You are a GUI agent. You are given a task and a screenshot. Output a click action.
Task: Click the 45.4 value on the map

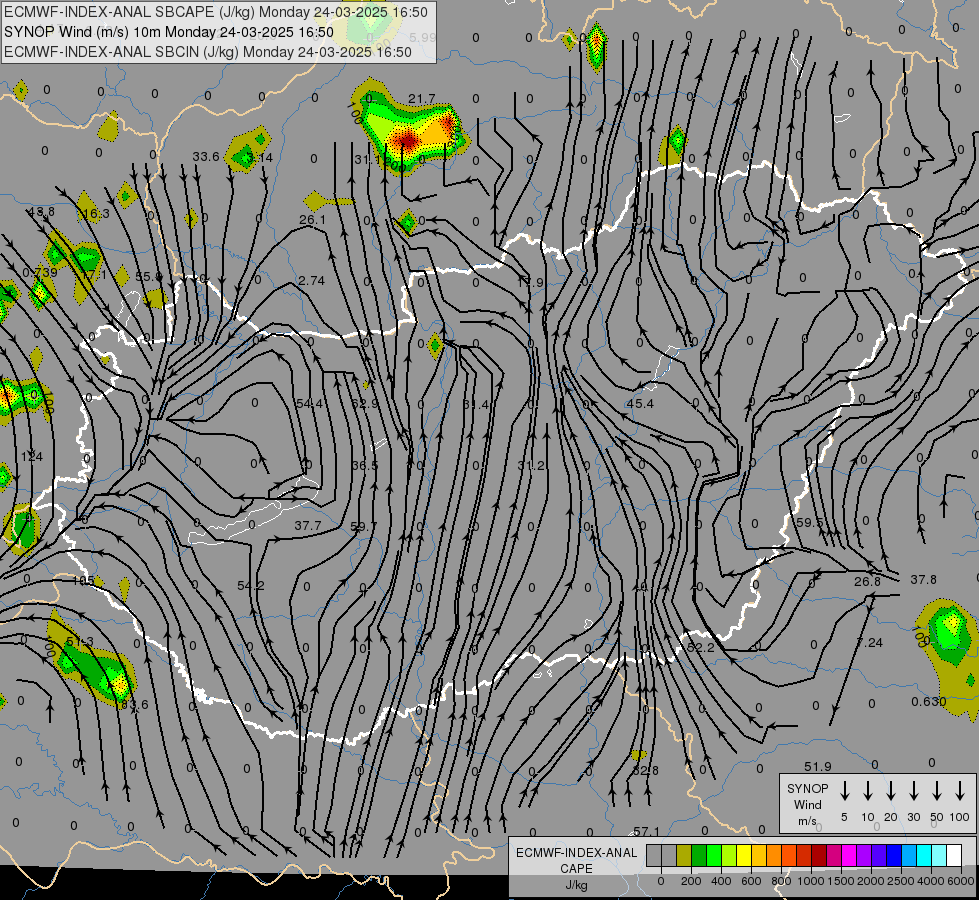[640, 403]
